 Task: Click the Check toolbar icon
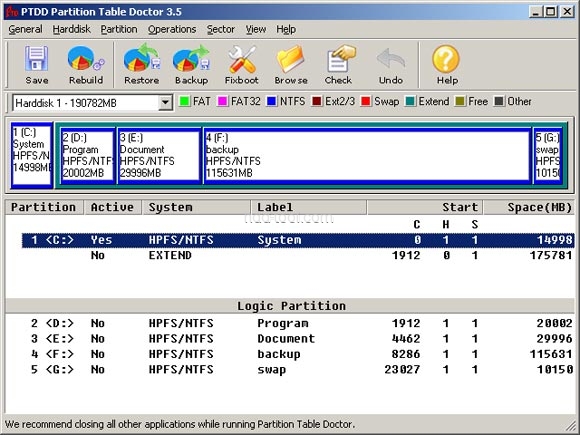click(340, 58)
